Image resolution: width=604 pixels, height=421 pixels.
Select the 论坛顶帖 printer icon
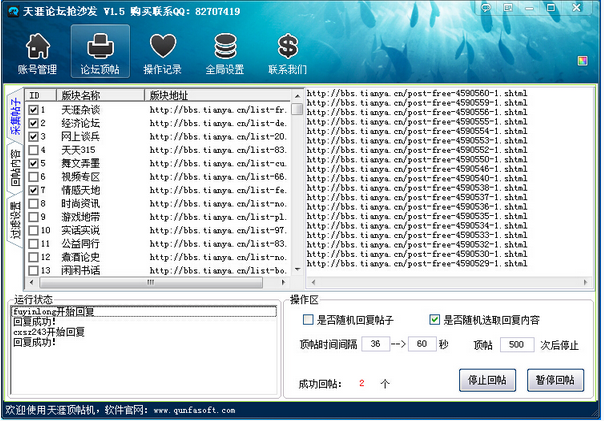(x=100, y=52)
